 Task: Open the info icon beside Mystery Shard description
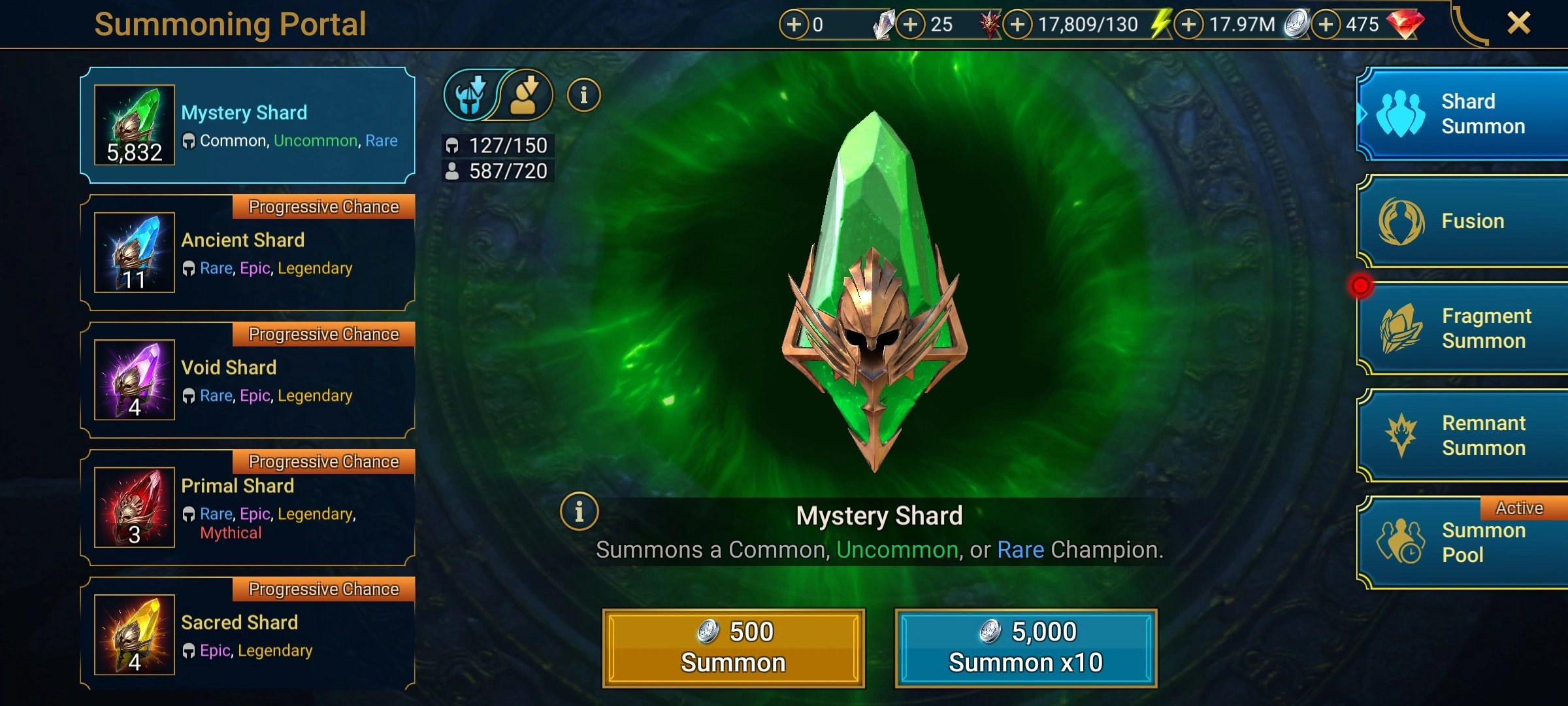coord(579,511)
